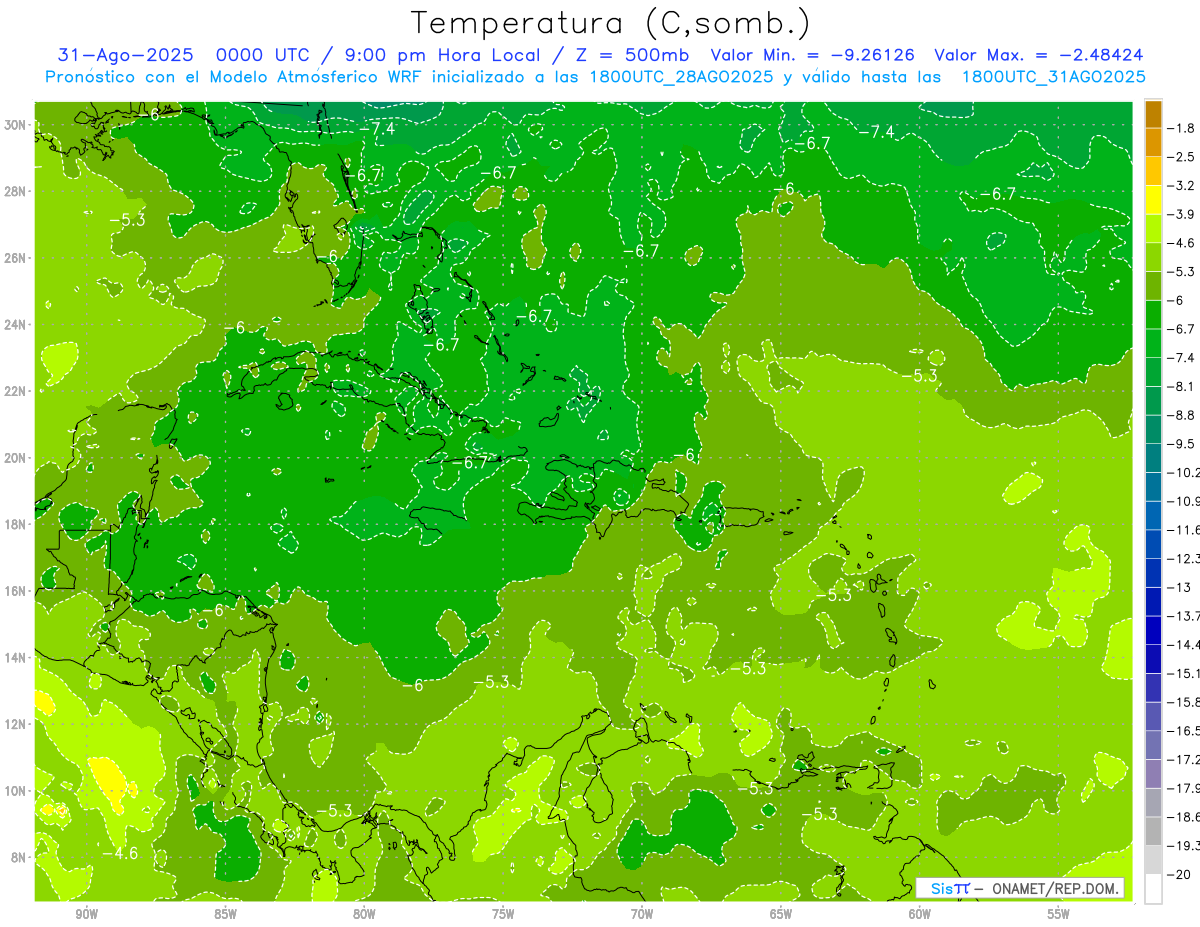Click the "18N" latitude axis label

[x=15, y=525]
